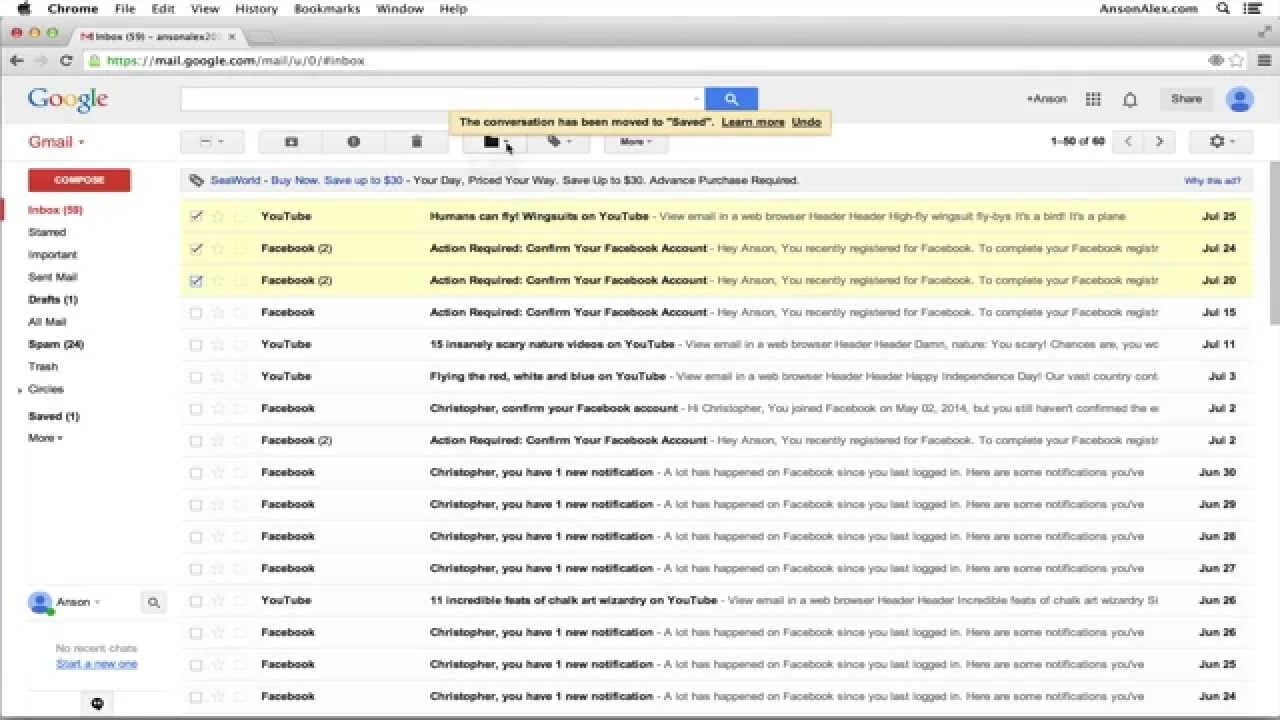This screenshot has height=720, width=1280.
Task: Select the Inbox browser tab
Action: click(158, 36)
